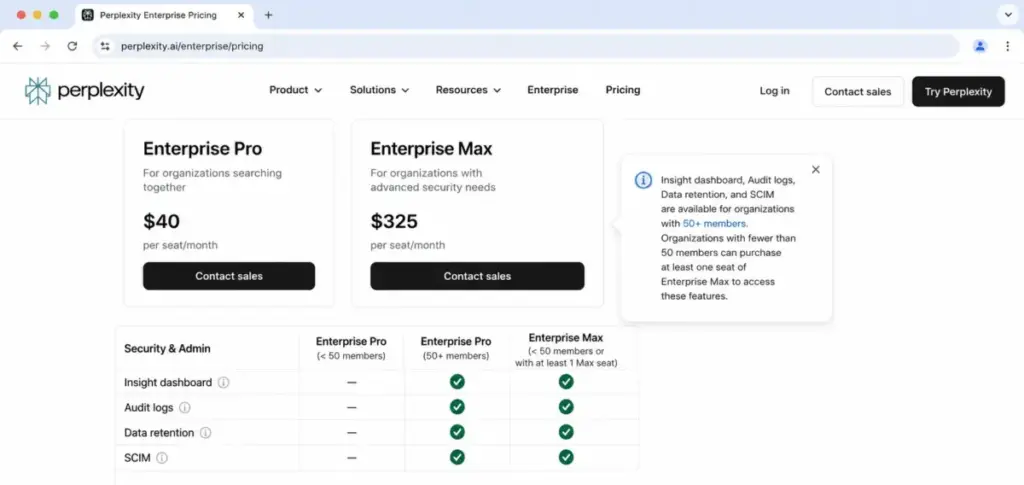This screenshot has height=485, width=1024.
Task: Open the browser profile avatar
Action: pos(980,46)
